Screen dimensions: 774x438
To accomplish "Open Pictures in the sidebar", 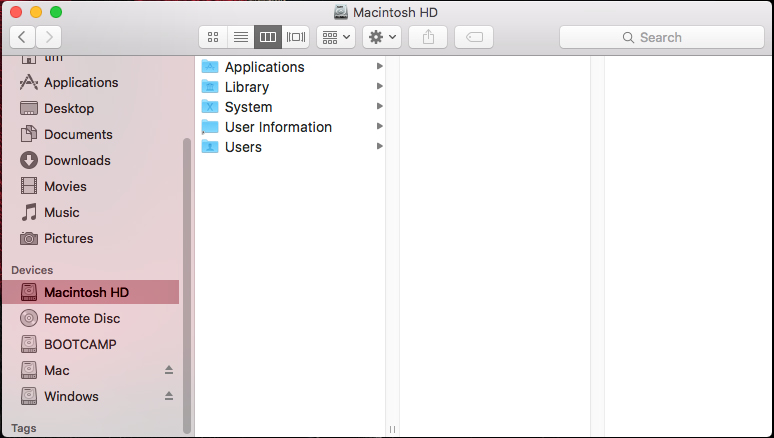I will pos(90,239).
